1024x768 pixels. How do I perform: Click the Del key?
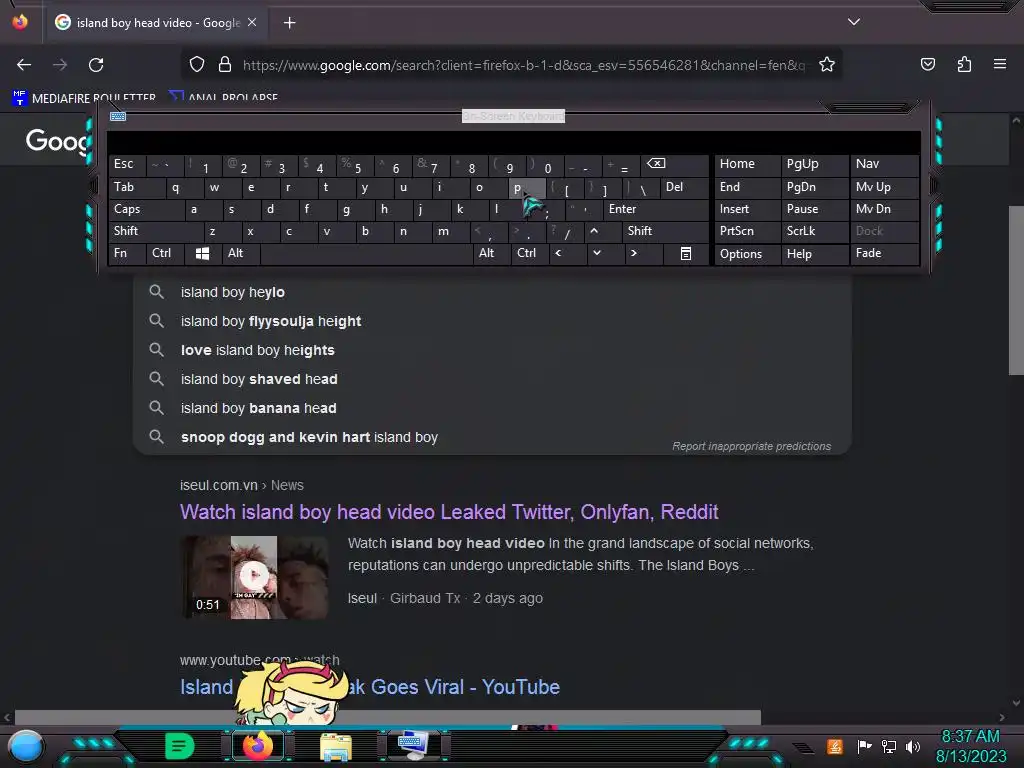pos(684,187)
